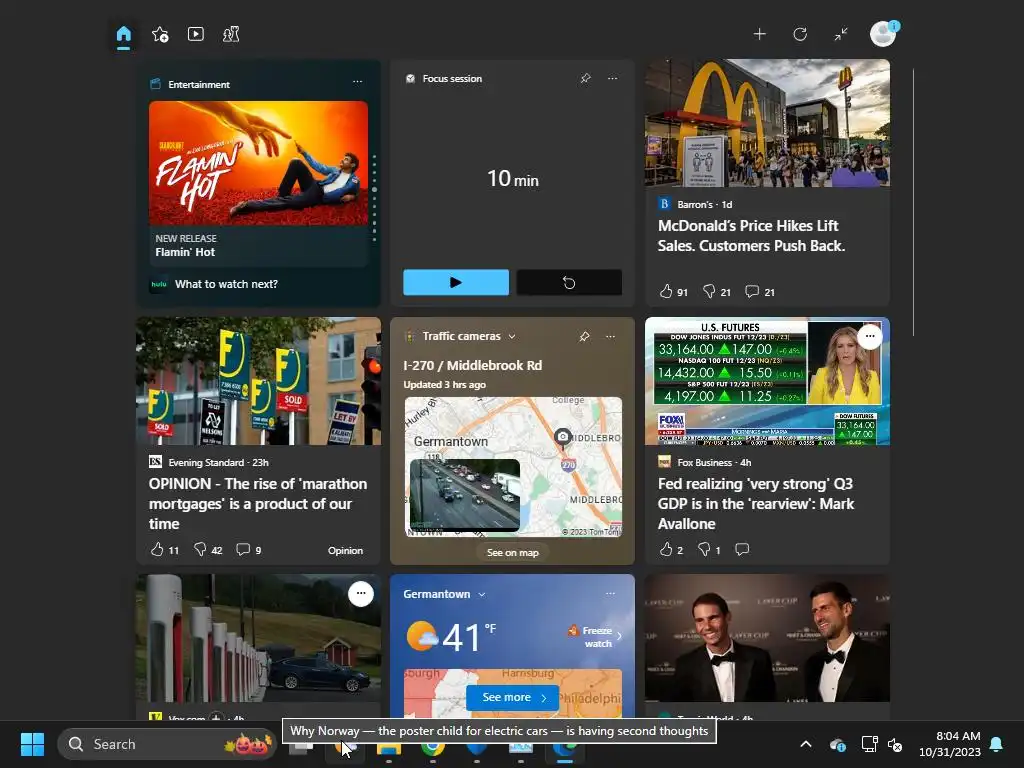This screenshot has height=768, width=1024.
Task: Click the See on map button
Action: 513,552
